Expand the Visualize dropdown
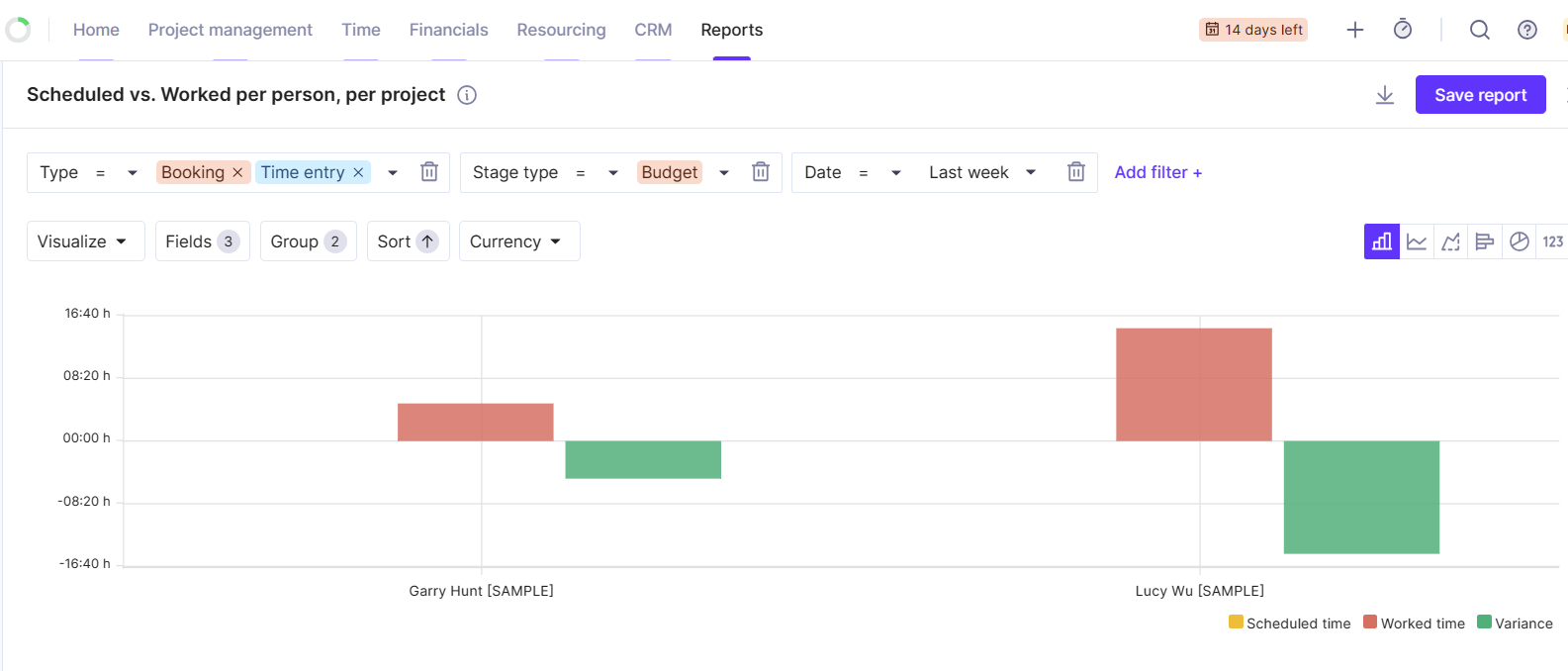Viewport: 1568px width, 671px height. 86,241
